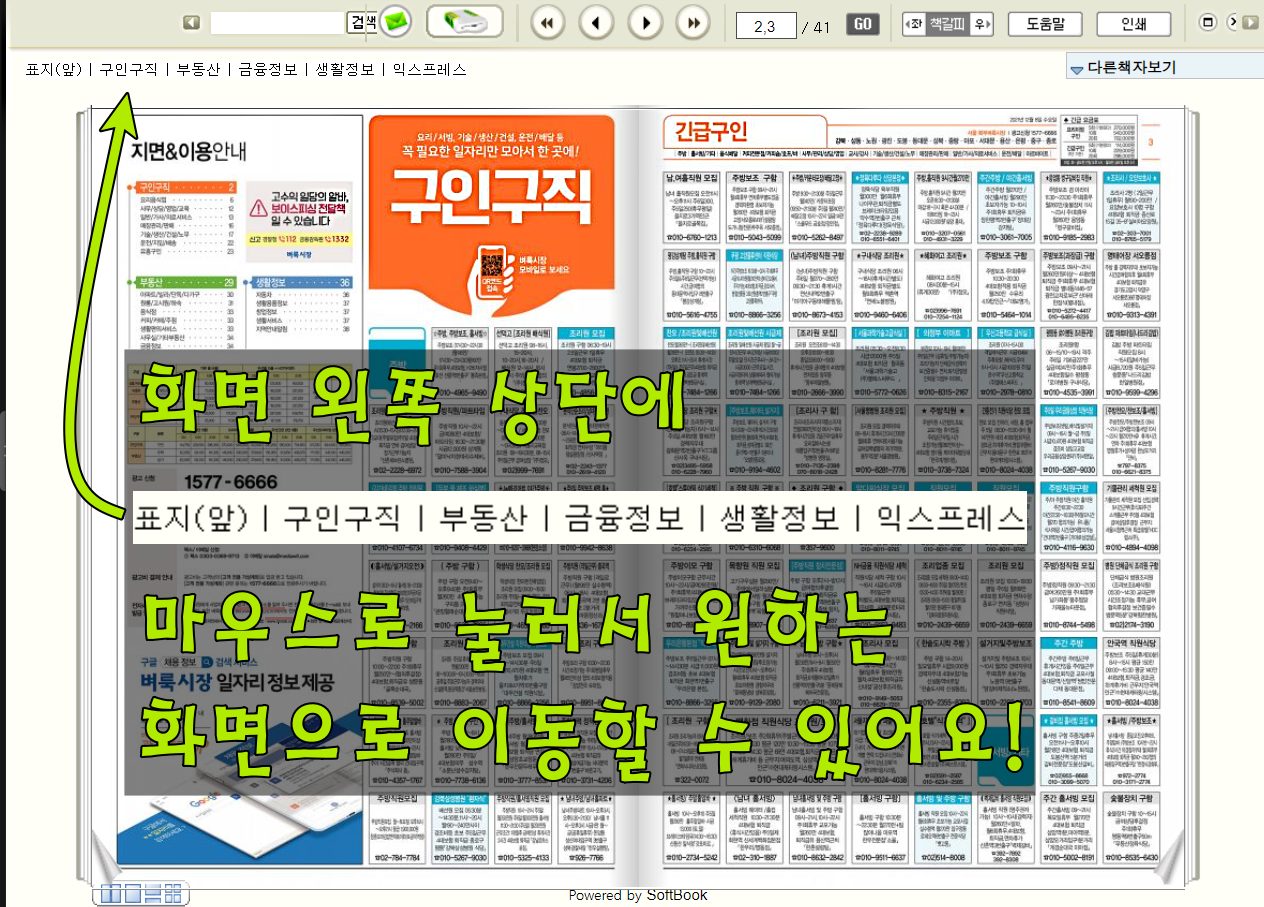
Task: Click the far-right toolbar scroll arrow
Action: pos(1252,22)
